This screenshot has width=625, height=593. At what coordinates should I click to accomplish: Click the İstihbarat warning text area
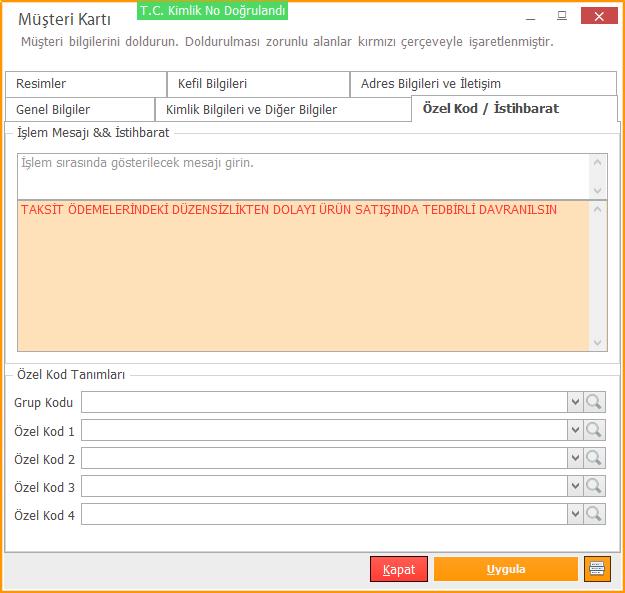point(303,275)
